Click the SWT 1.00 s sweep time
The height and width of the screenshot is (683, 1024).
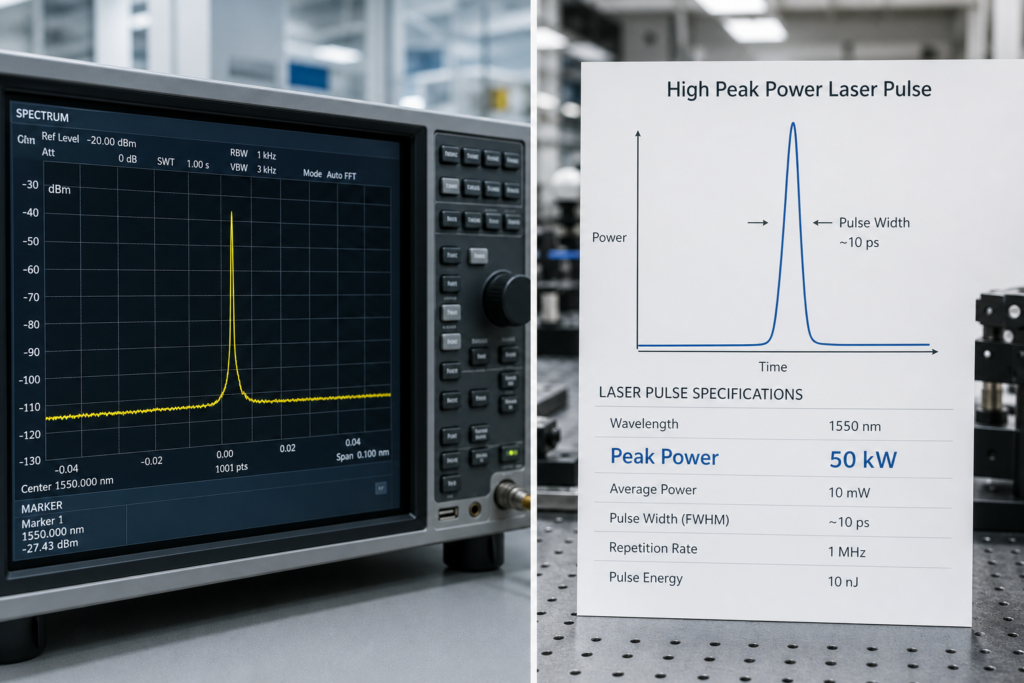(183, 163)
